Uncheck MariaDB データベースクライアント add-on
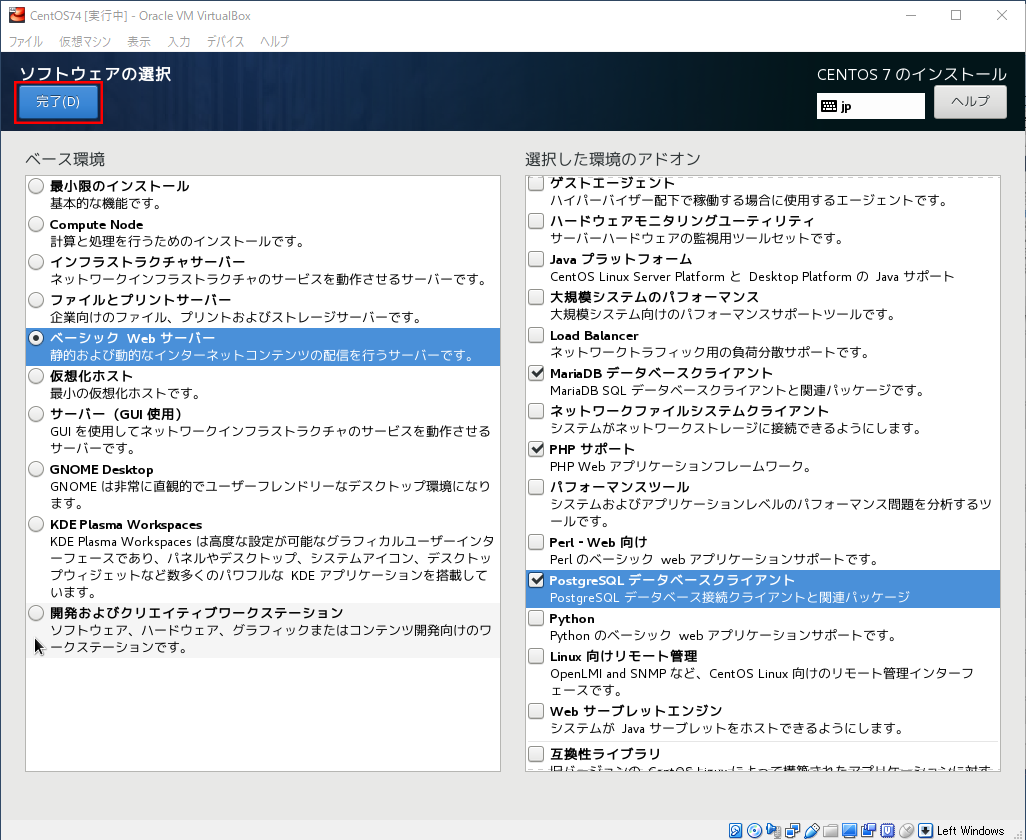1026x840 pixels. coord(536,373)
